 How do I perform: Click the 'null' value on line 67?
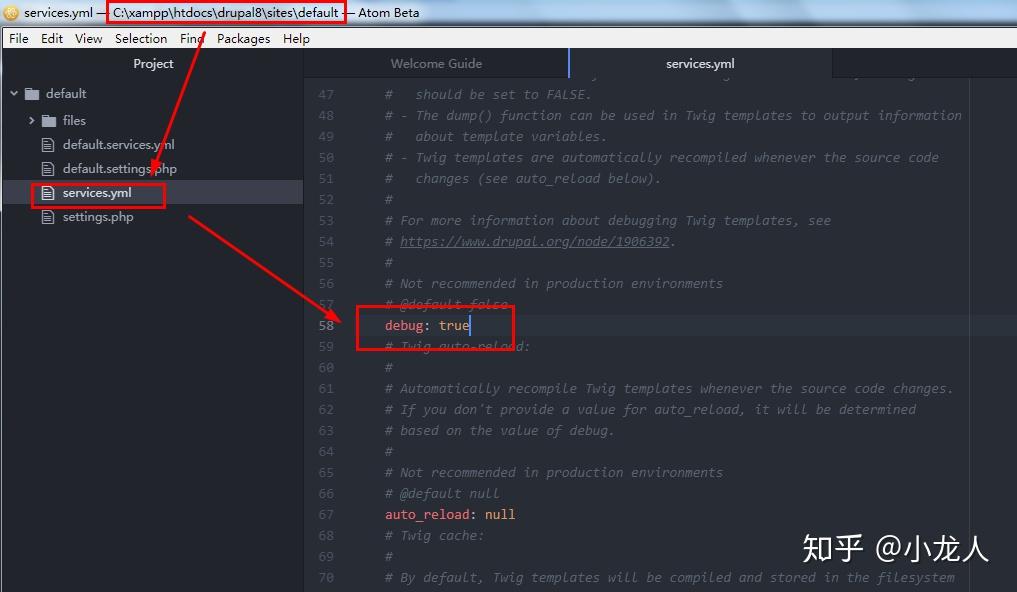[x=500, y=514]
